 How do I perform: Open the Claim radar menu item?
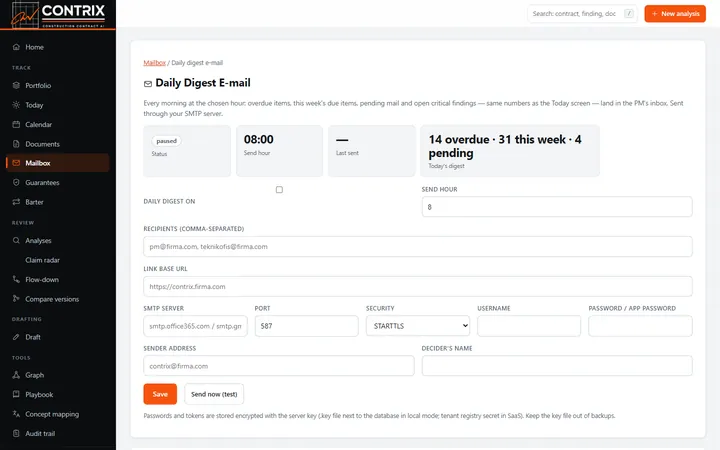[43, 260]
